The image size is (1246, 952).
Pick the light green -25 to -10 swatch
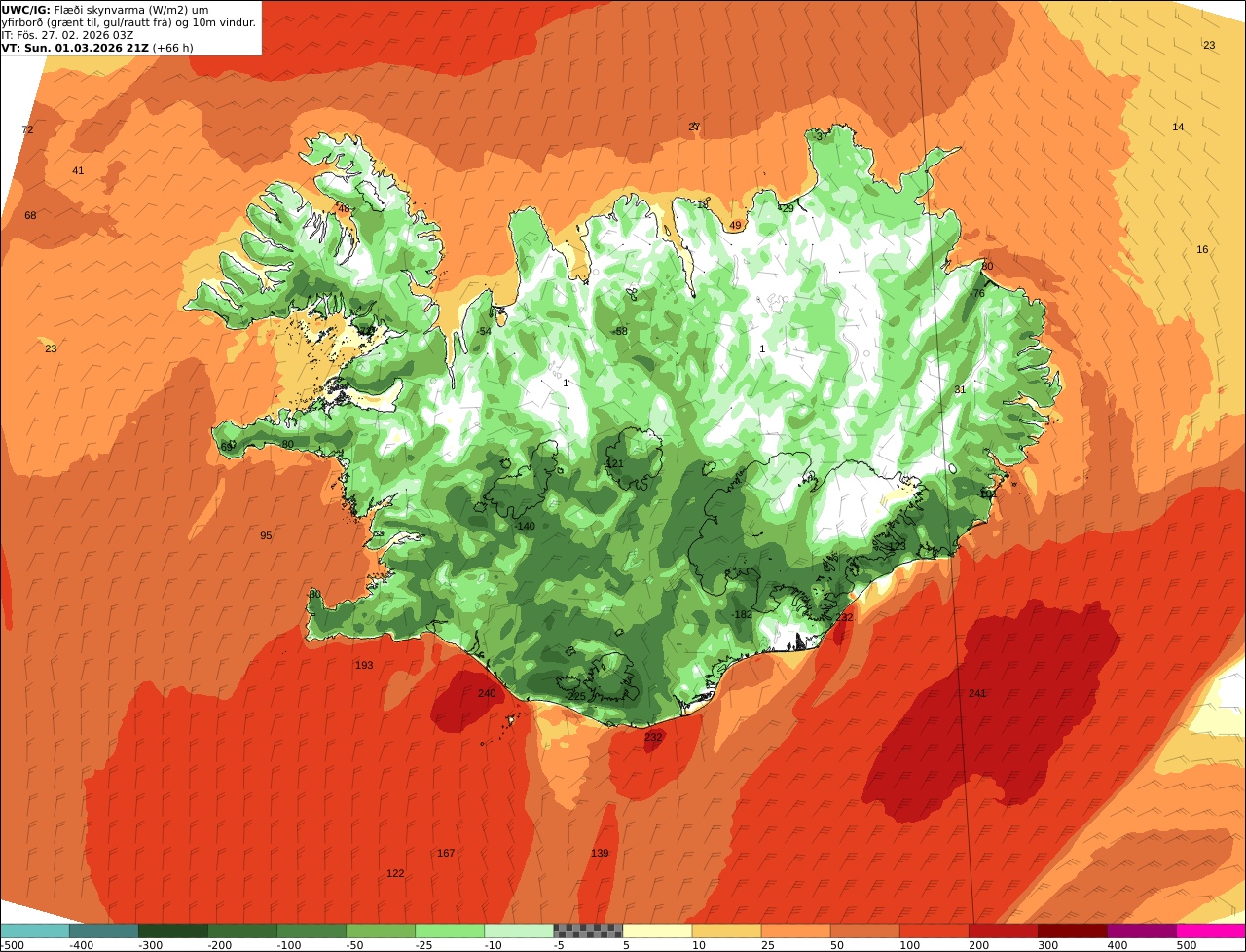pyautogui.click(x=449, y=931)
